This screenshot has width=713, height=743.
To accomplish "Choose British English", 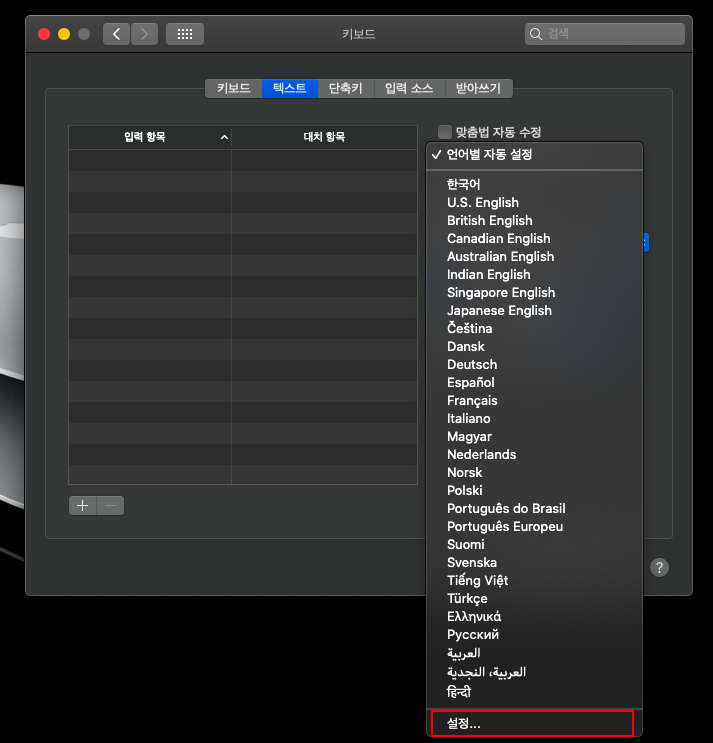I will pyautogui.click(x=534, y=220).
